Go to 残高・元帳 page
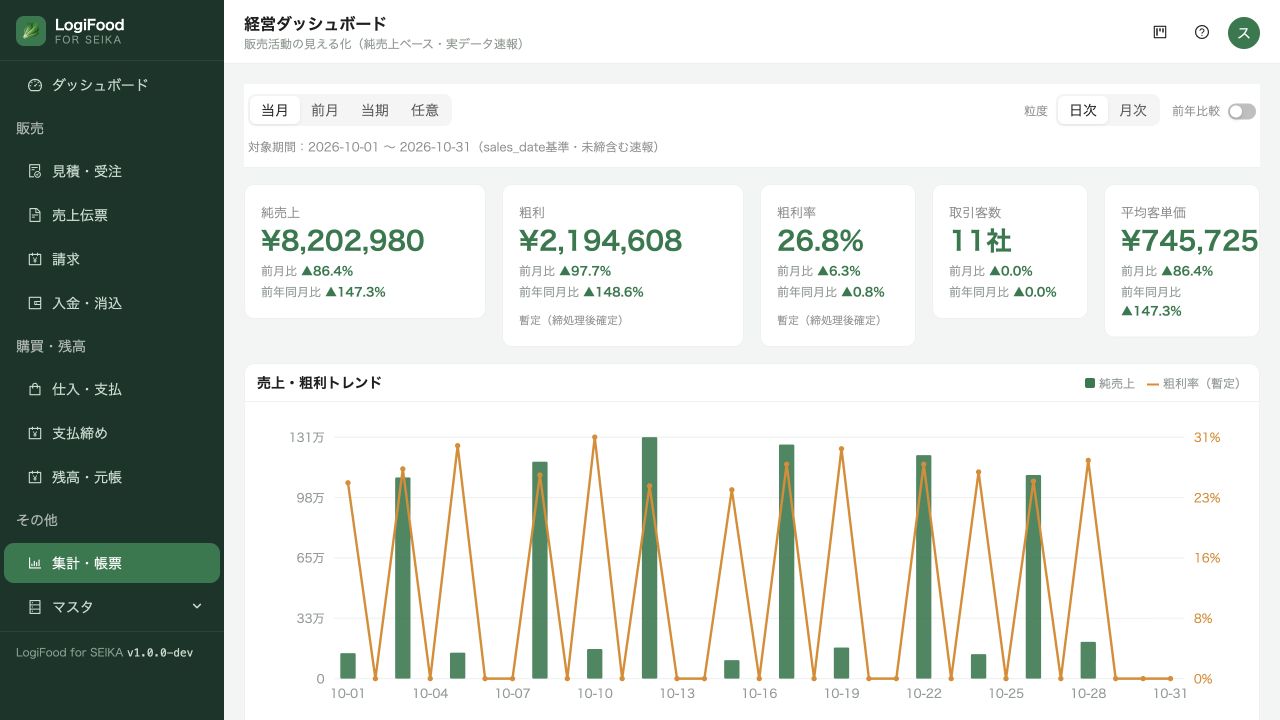 pos(112,477)
